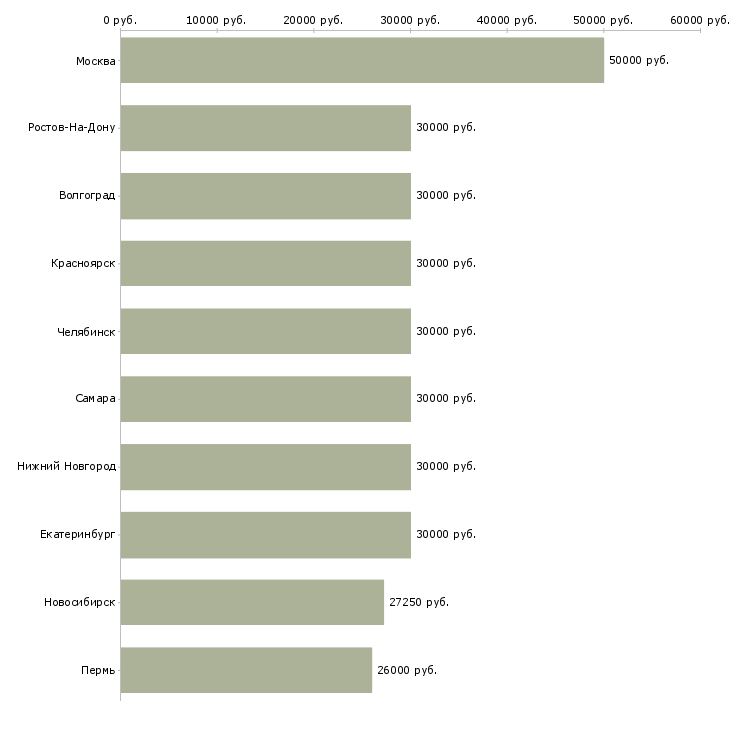
Task: Click the Челябинск bar
Action: point(265,331)
